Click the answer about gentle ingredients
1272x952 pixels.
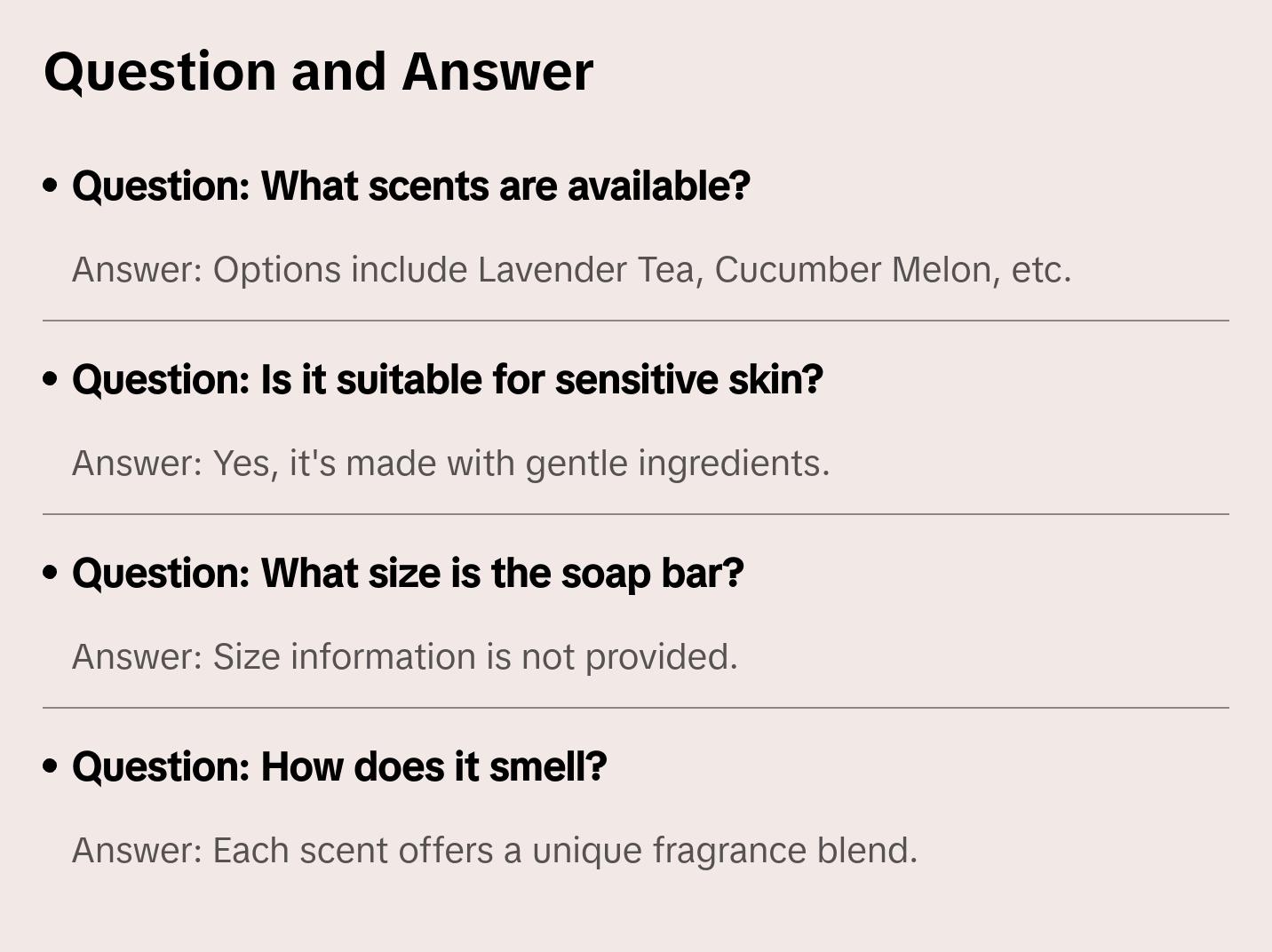click(450, 464)
